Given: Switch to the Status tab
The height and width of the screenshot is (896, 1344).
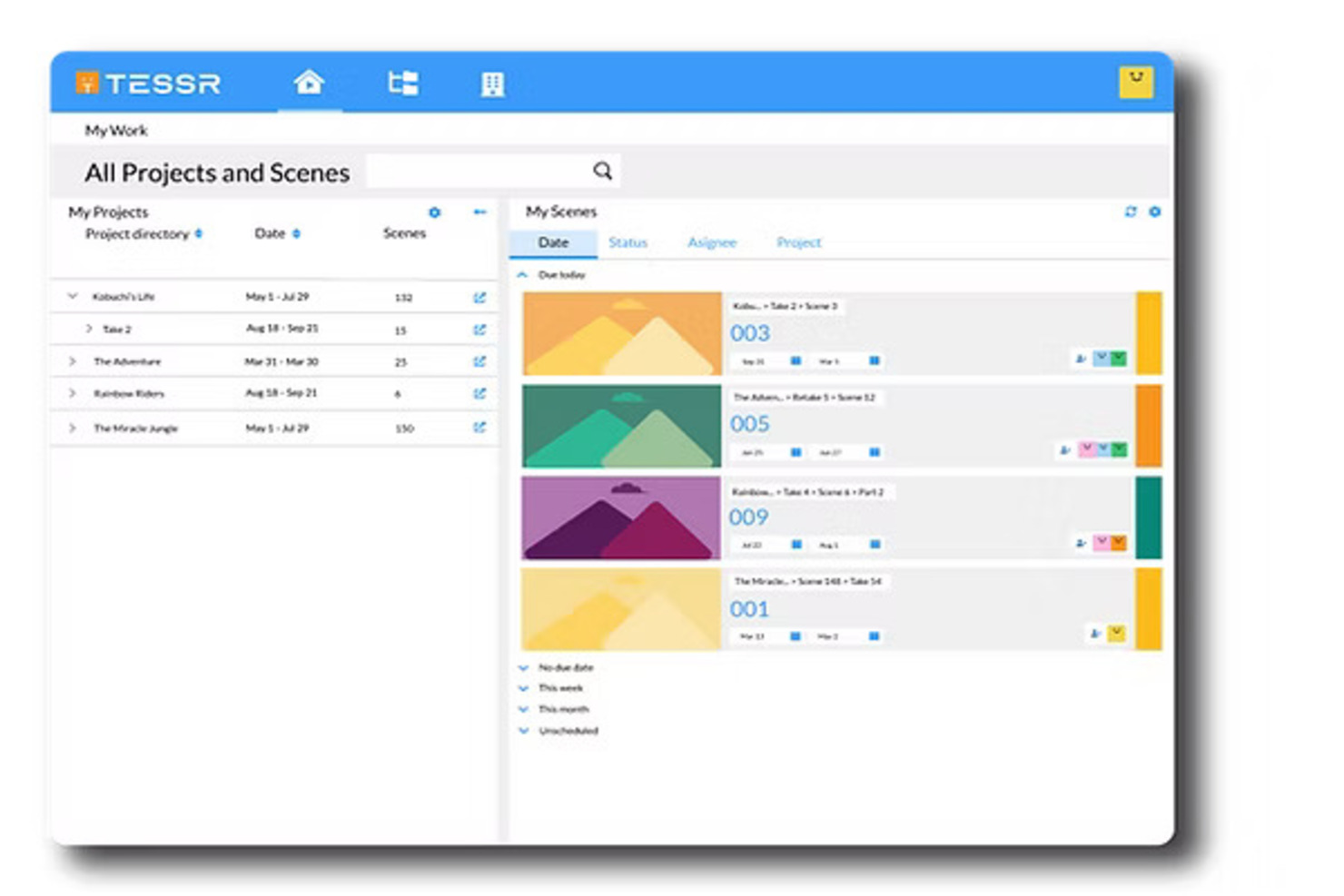Looking at the screenshot, I should [x=628, y=242].
